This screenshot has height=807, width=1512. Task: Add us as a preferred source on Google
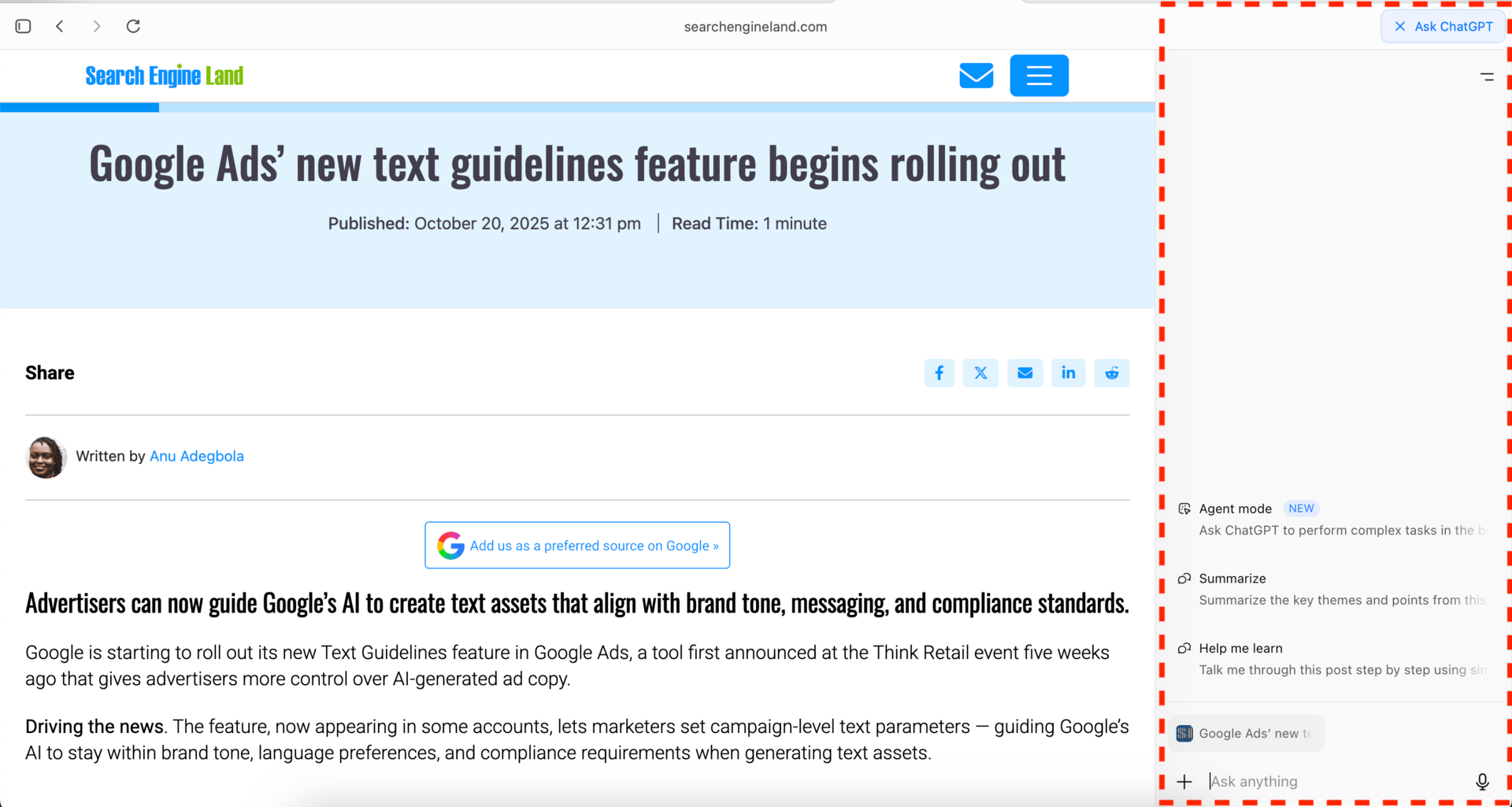click(577, 546)
